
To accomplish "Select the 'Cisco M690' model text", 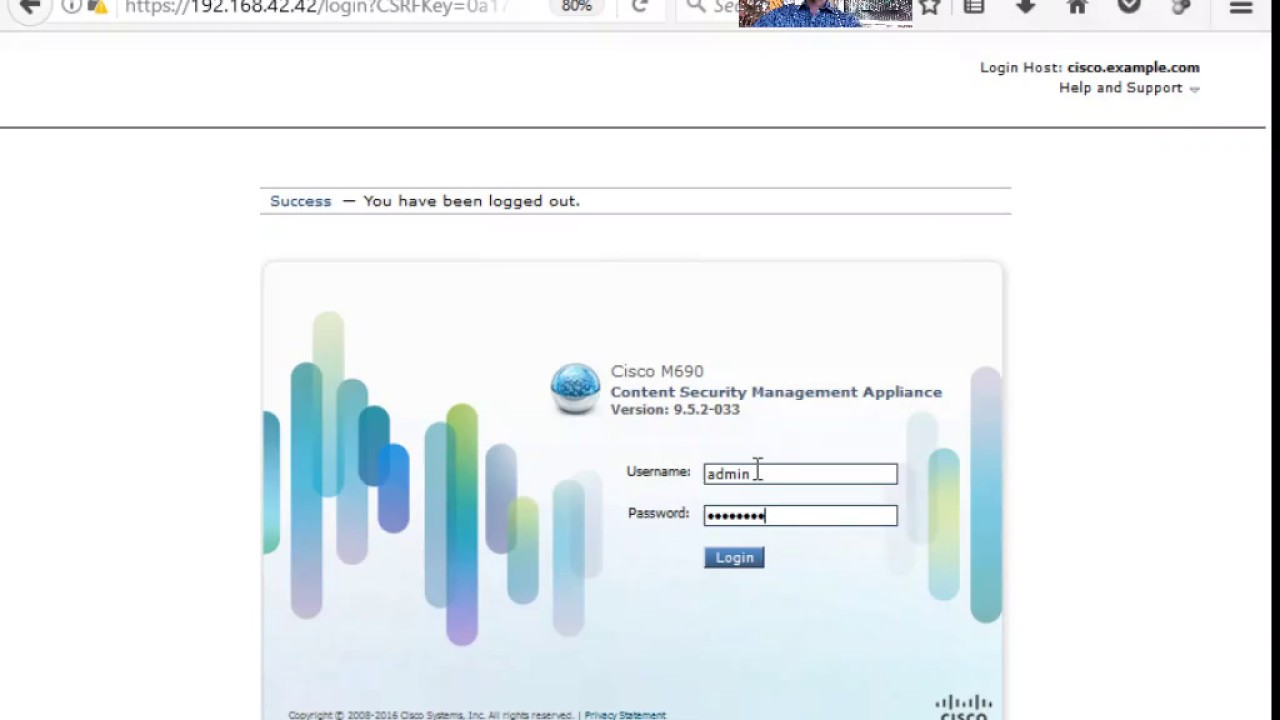I will pyautogui.click(x=657, y=371).
